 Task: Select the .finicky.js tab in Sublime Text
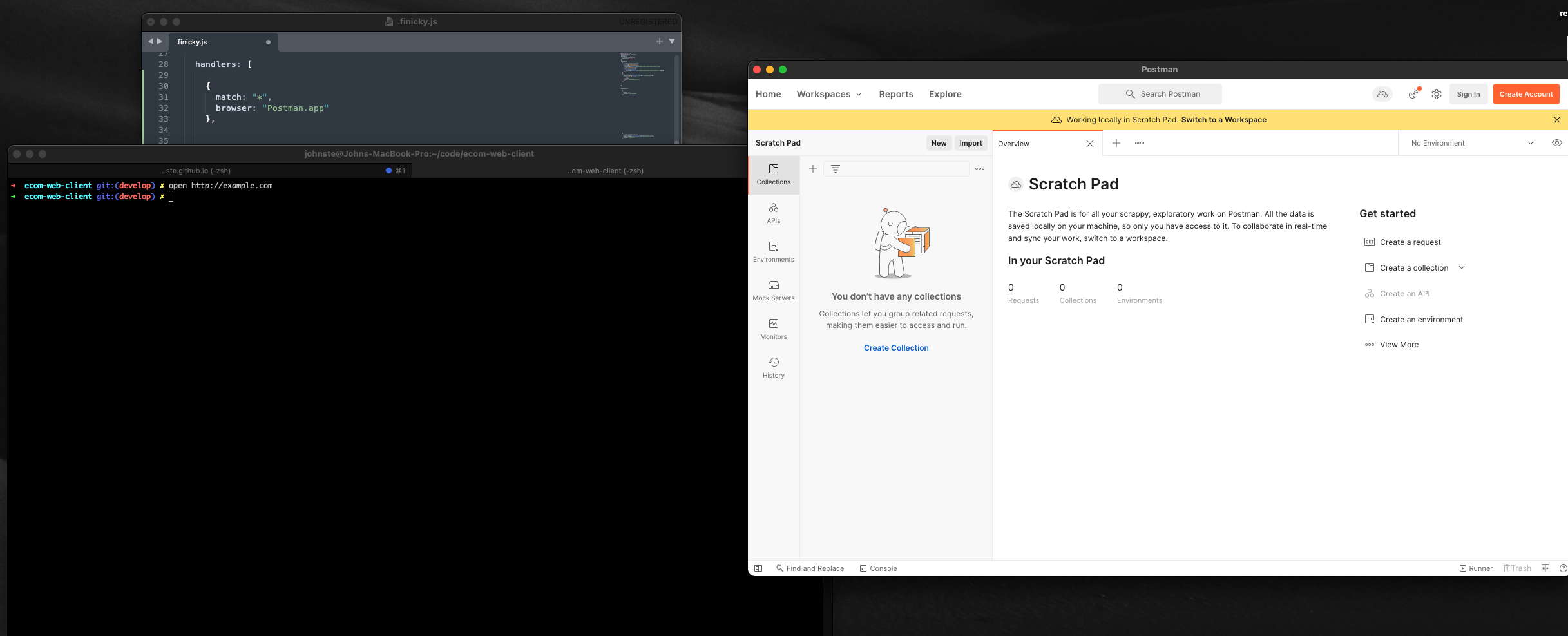tap(223, 42)
